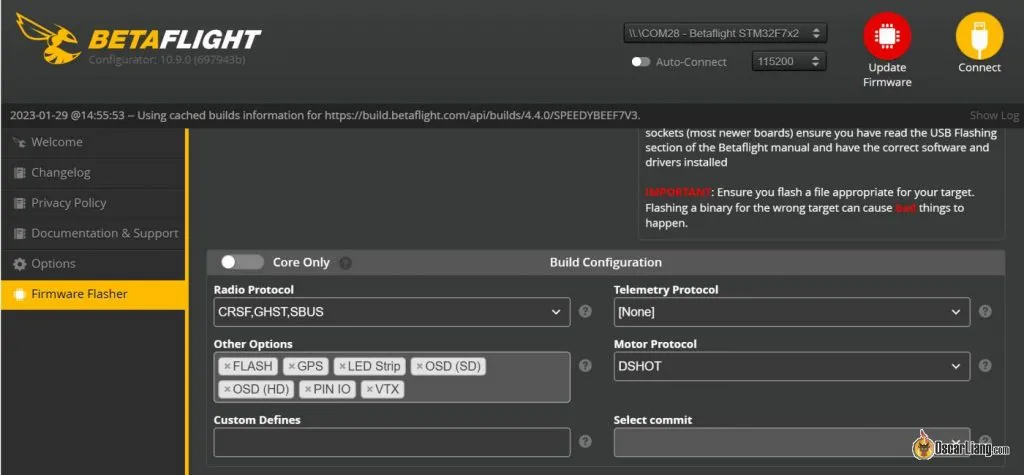Expand the Telemetry Protocol dropdown
Viewport: 1024px width, 475px height.
[x=792, y=312]
